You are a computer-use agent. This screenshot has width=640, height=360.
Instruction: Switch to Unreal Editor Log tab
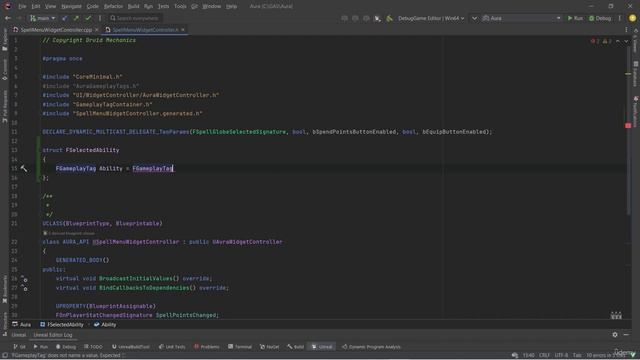53,335
